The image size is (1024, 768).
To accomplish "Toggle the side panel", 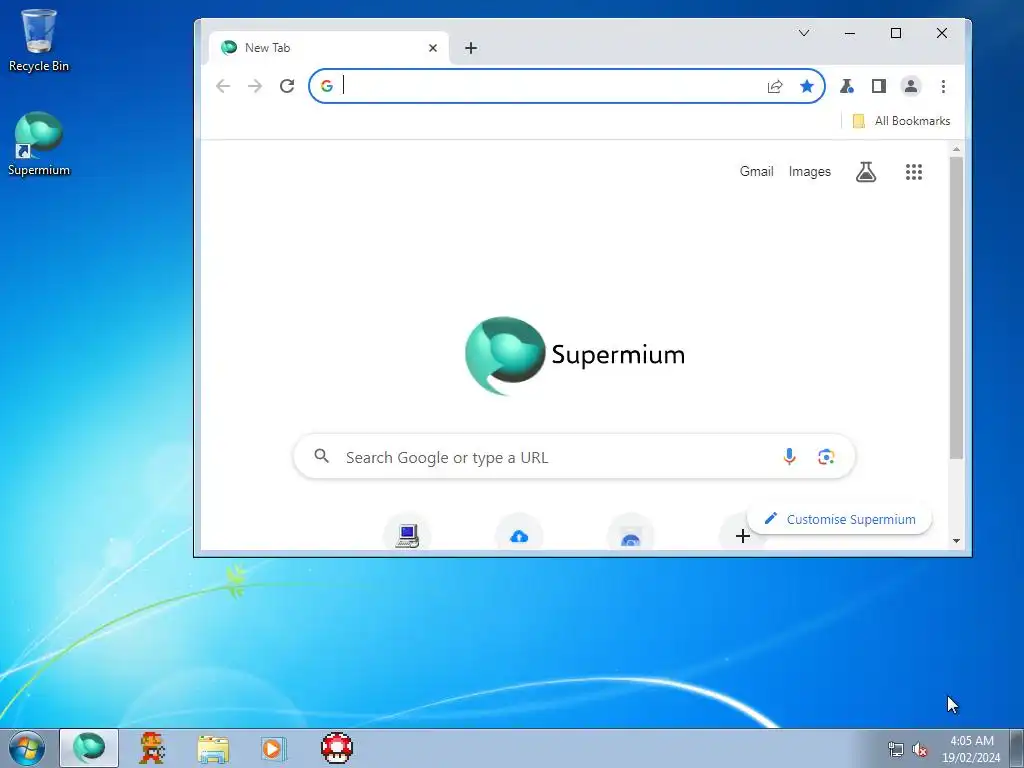I will pyautogui.click(x=879, y=86).
